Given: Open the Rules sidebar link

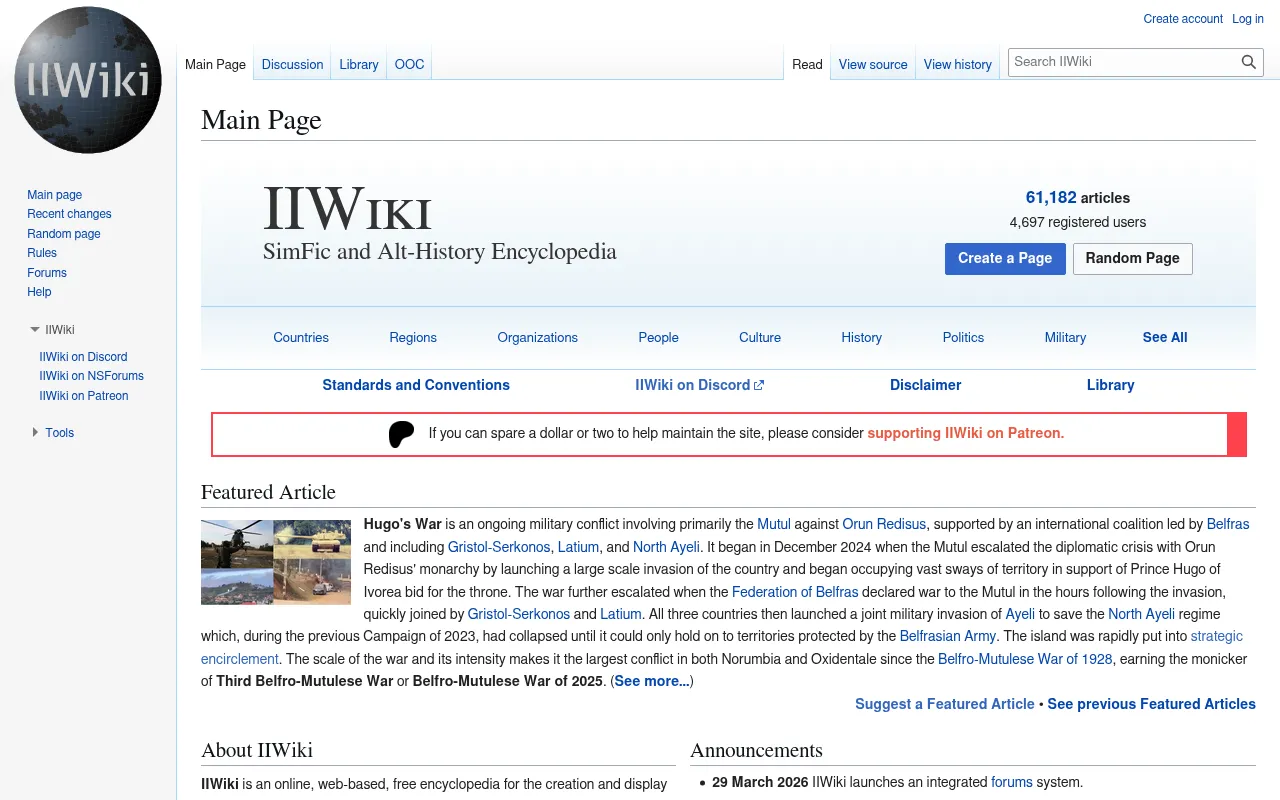Looking at the screenshot, I should point(42,253).
